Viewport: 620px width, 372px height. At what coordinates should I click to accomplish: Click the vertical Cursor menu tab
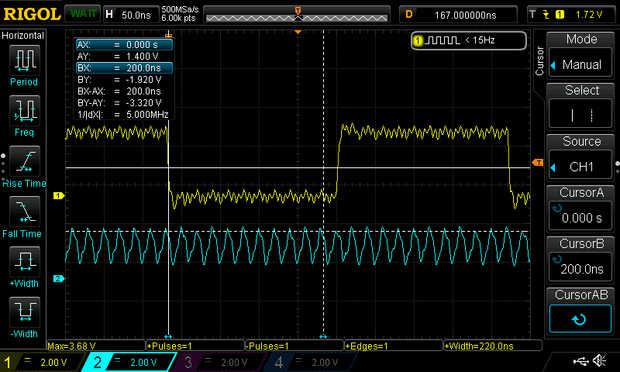540,61
